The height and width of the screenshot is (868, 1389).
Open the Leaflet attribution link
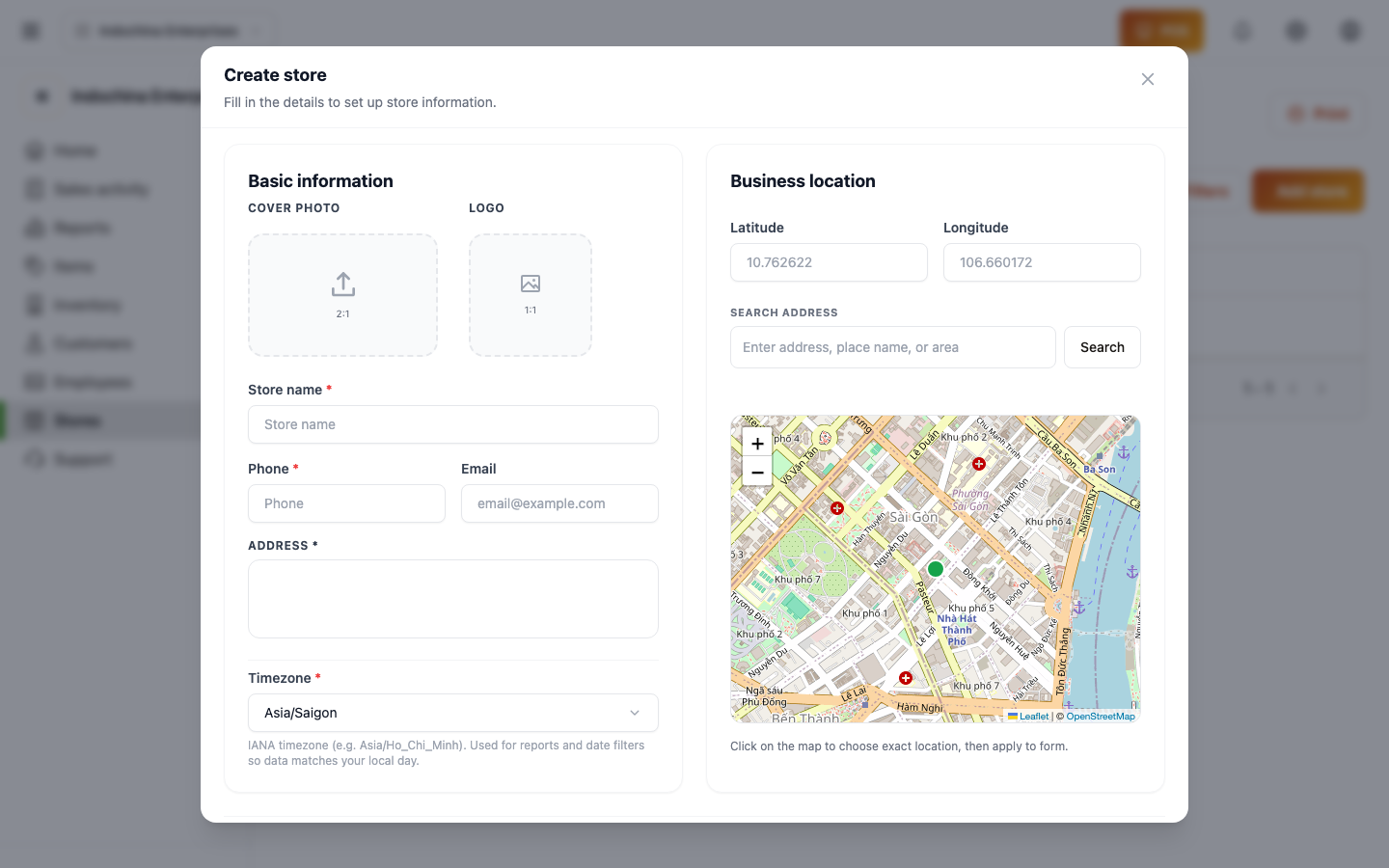pos(1028,717)
